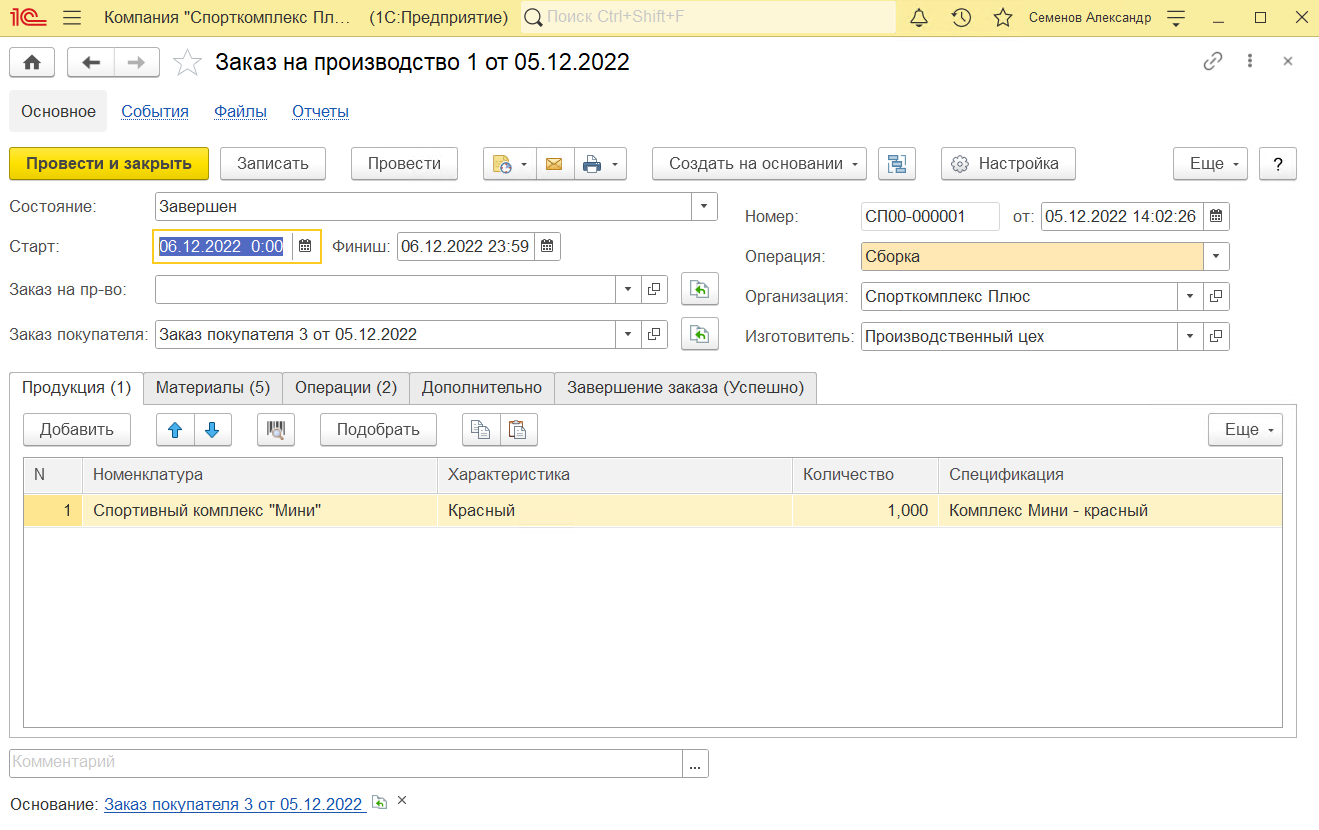Focus the global search field
The image size is (1319, 830).
click(x=709, y=18)
